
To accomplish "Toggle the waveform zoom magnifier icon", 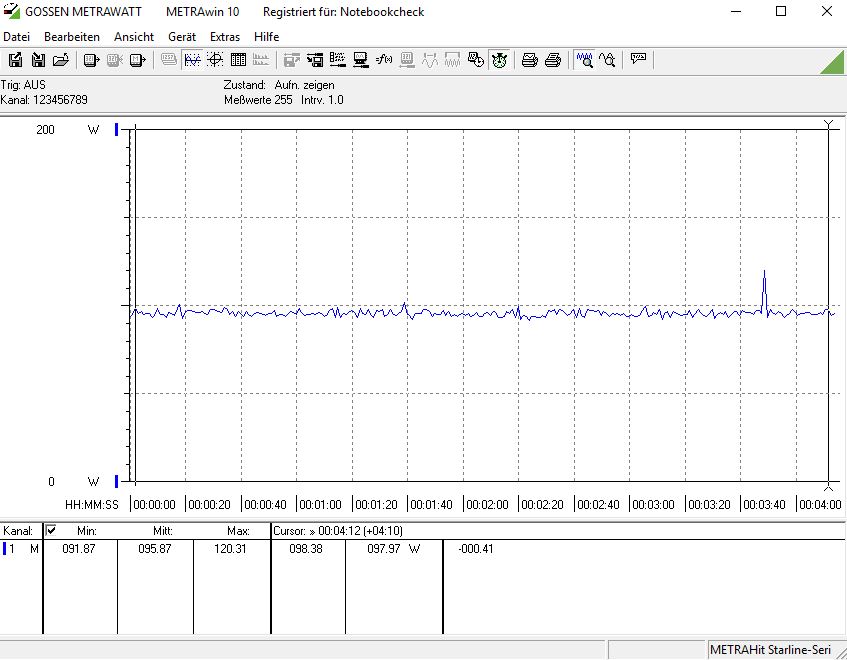I will 584,60.
